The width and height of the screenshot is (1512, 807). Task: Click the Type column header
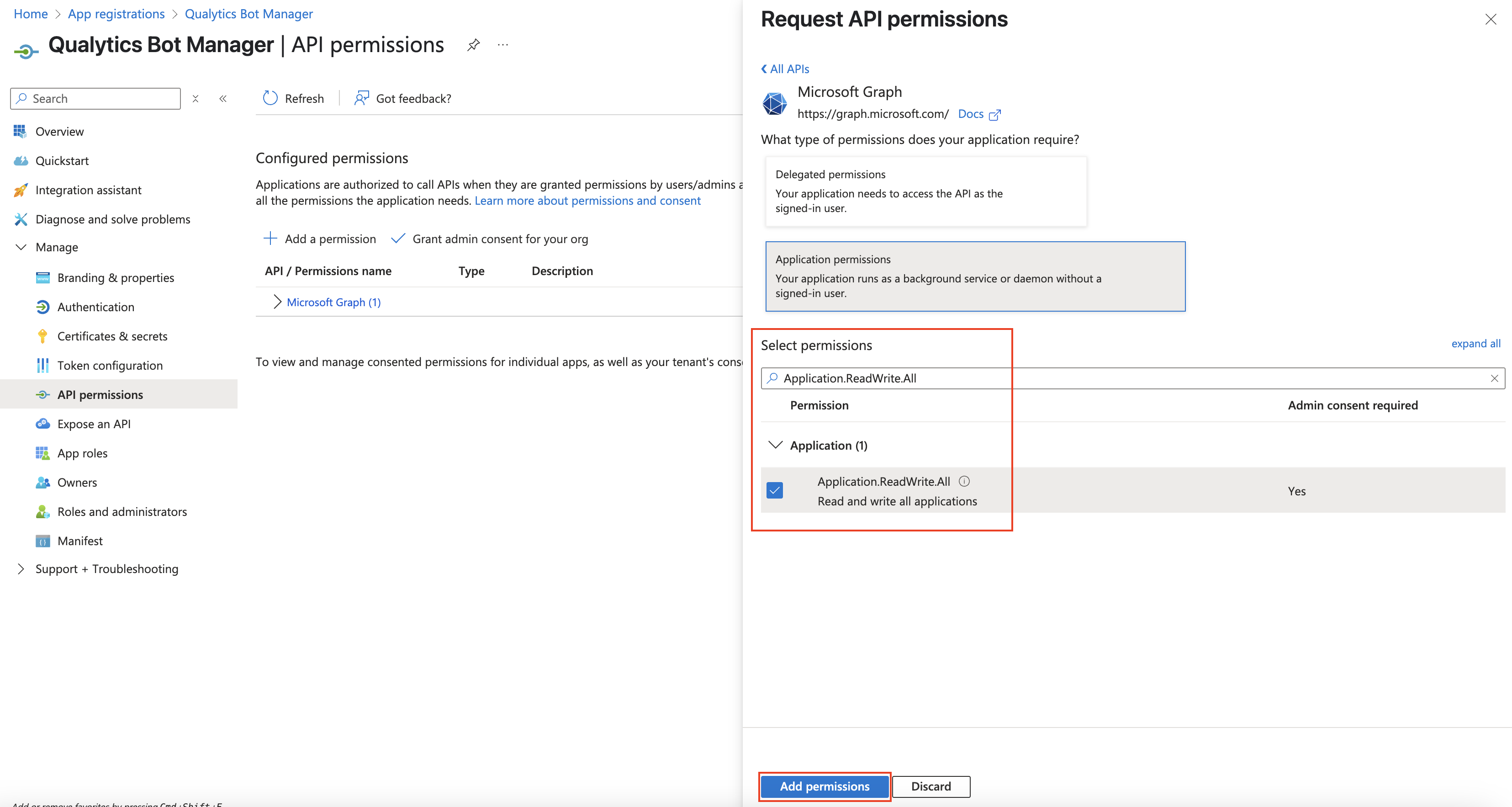(471, 271)
